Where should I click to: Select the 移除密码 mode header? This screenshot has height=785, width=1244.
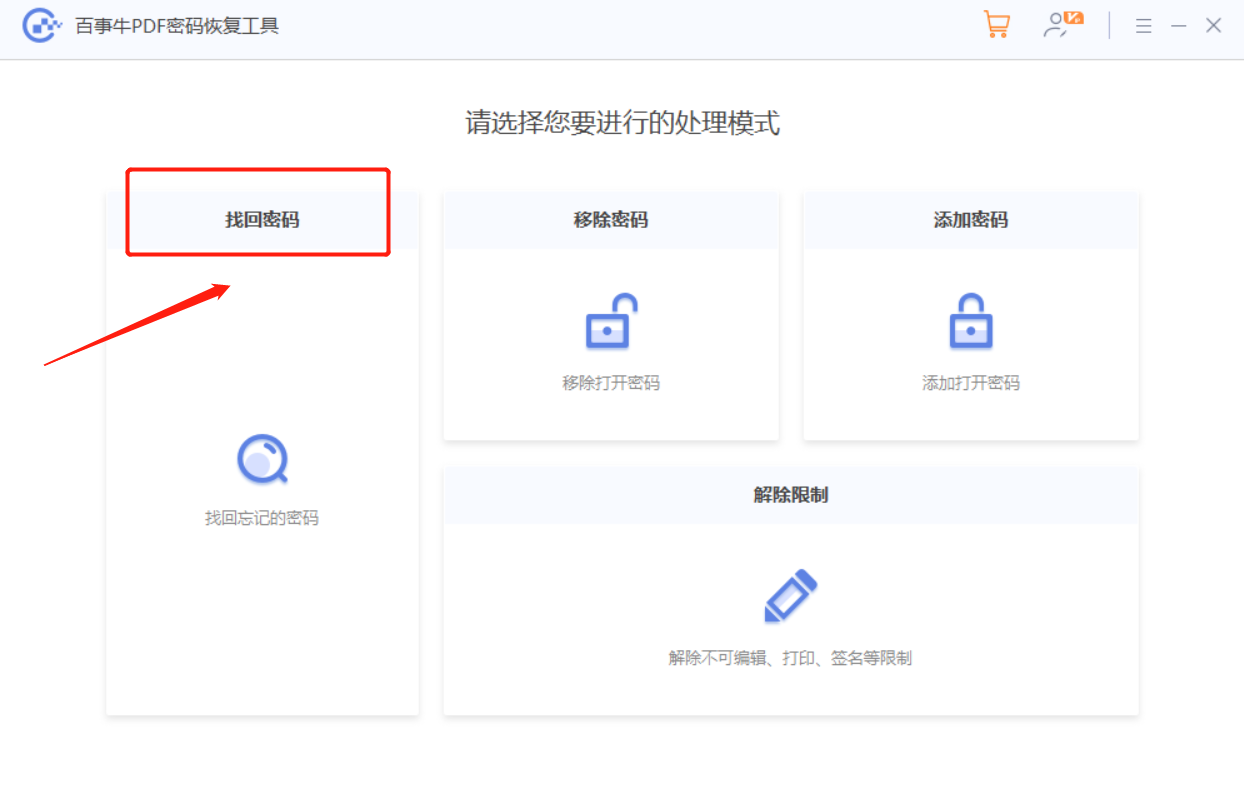(611, 220)
